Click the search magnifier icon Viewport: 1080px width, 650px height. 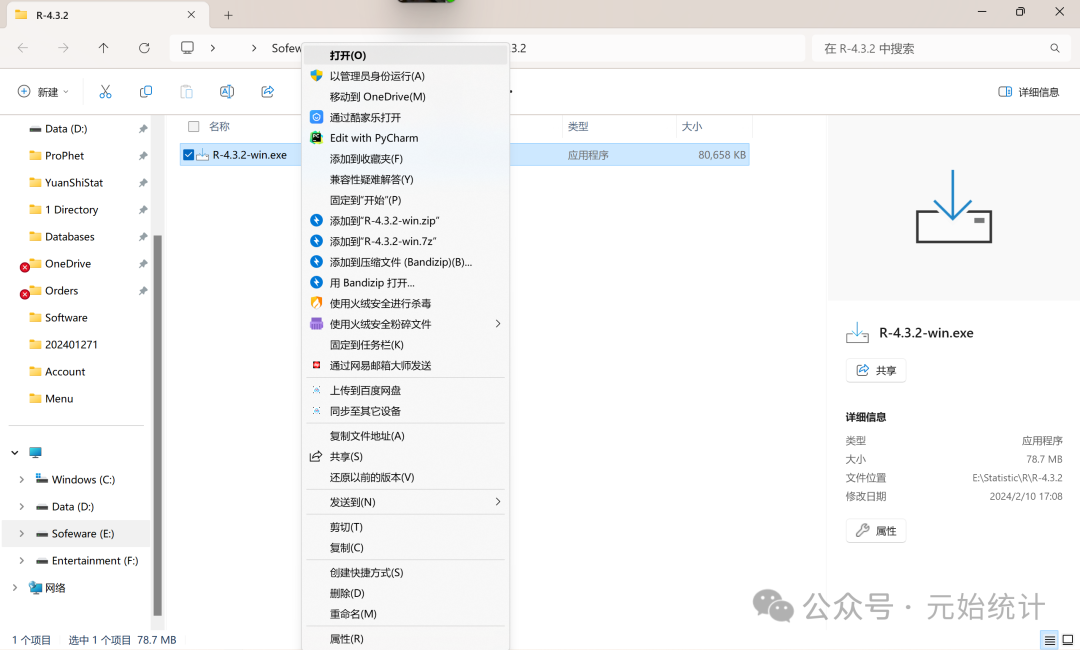click(1054, 48)
